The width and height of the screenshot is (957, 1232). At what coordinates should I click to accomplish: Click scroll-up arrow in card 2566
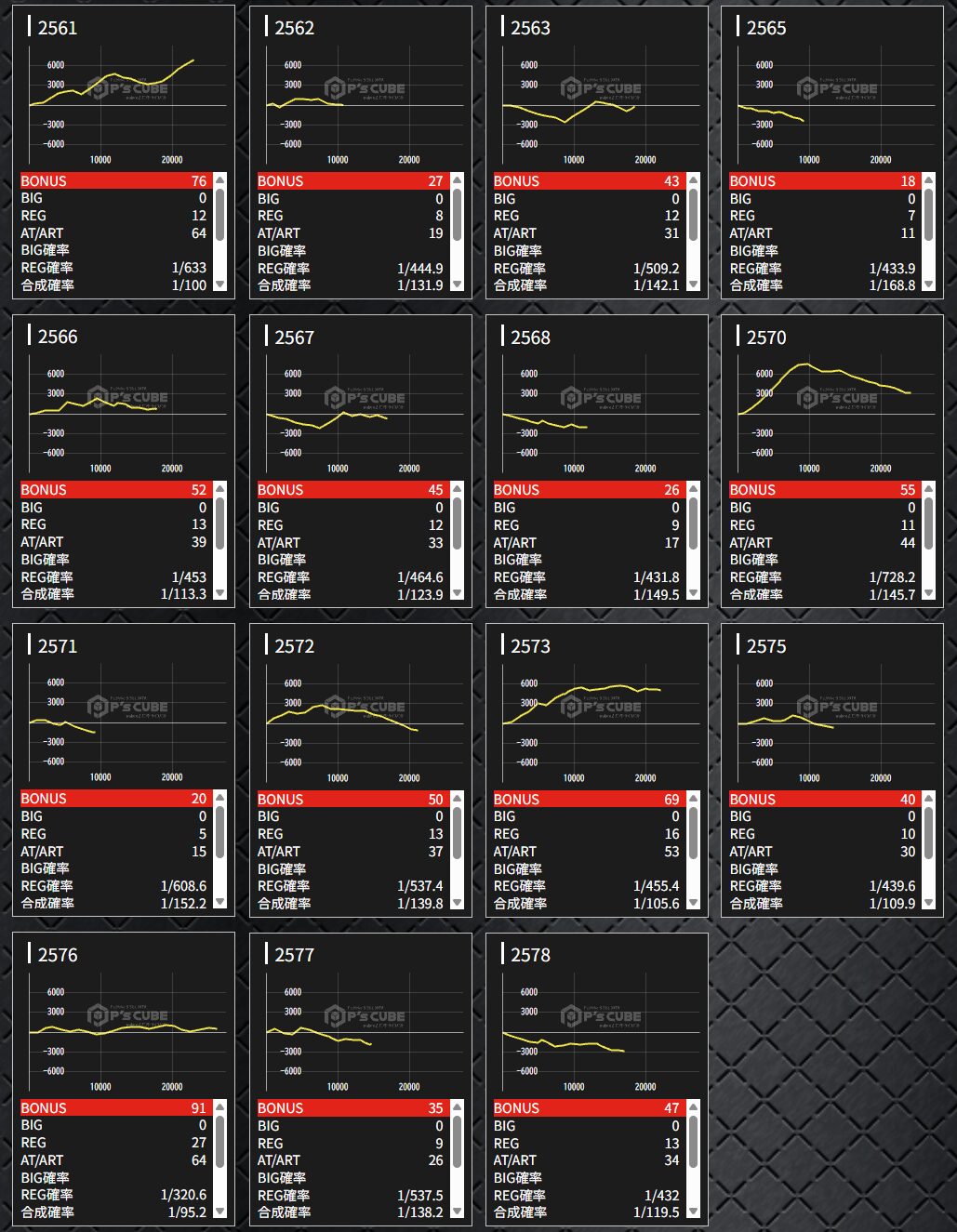tap(219, 488)
